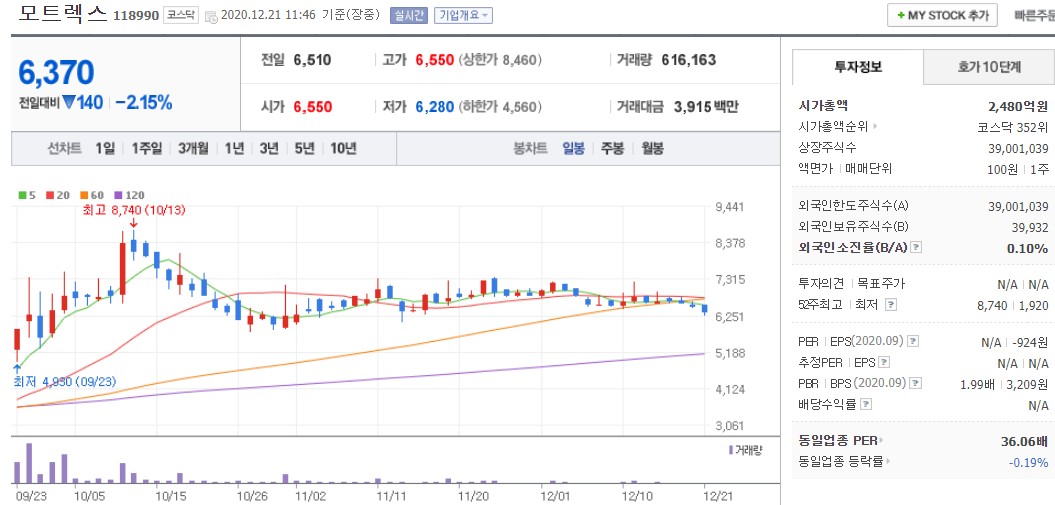Click the stock code 118990

pos(137,15)
